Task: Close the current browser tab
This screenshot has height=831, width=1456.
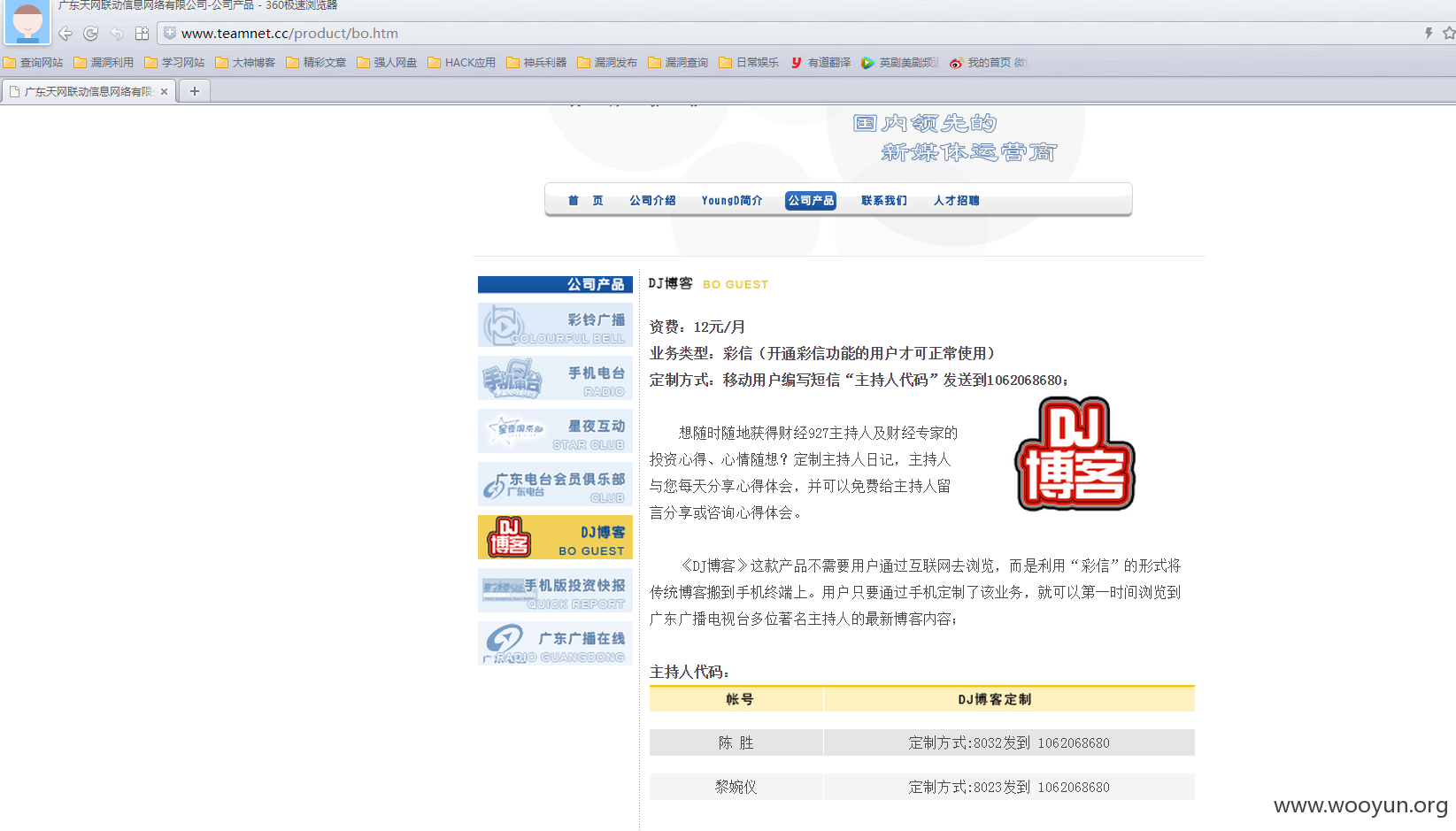Action: click(x=164, y=91)
